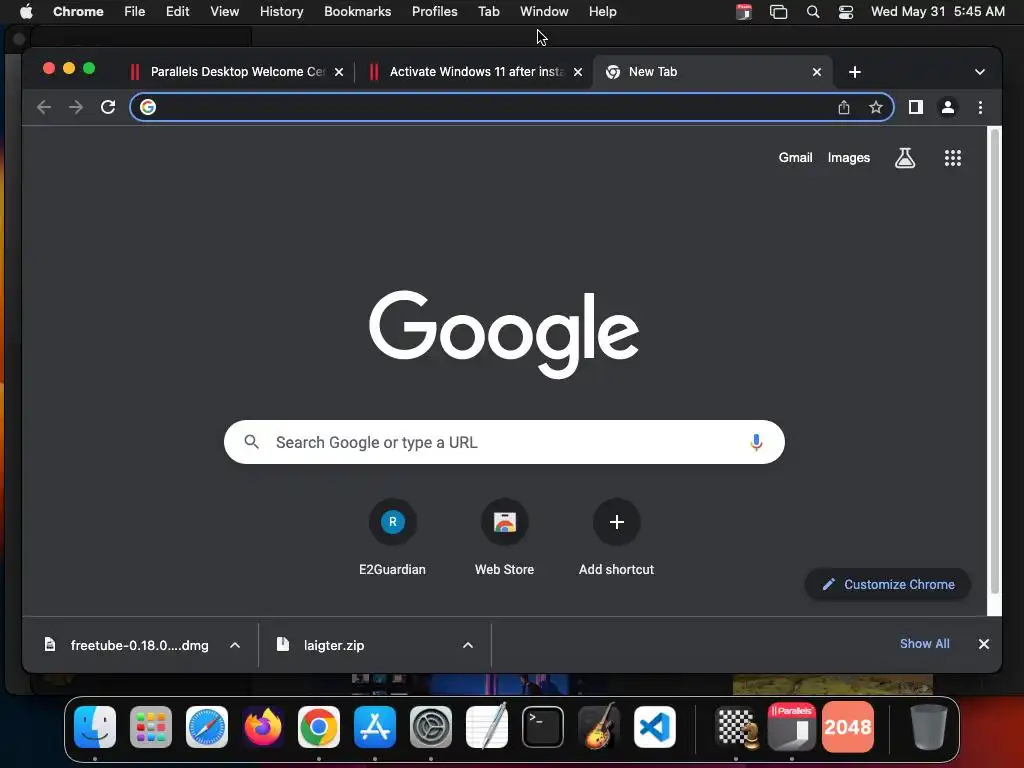
Task: Click the Google search box
Action: pyautogui.click(x=504, y=442)
